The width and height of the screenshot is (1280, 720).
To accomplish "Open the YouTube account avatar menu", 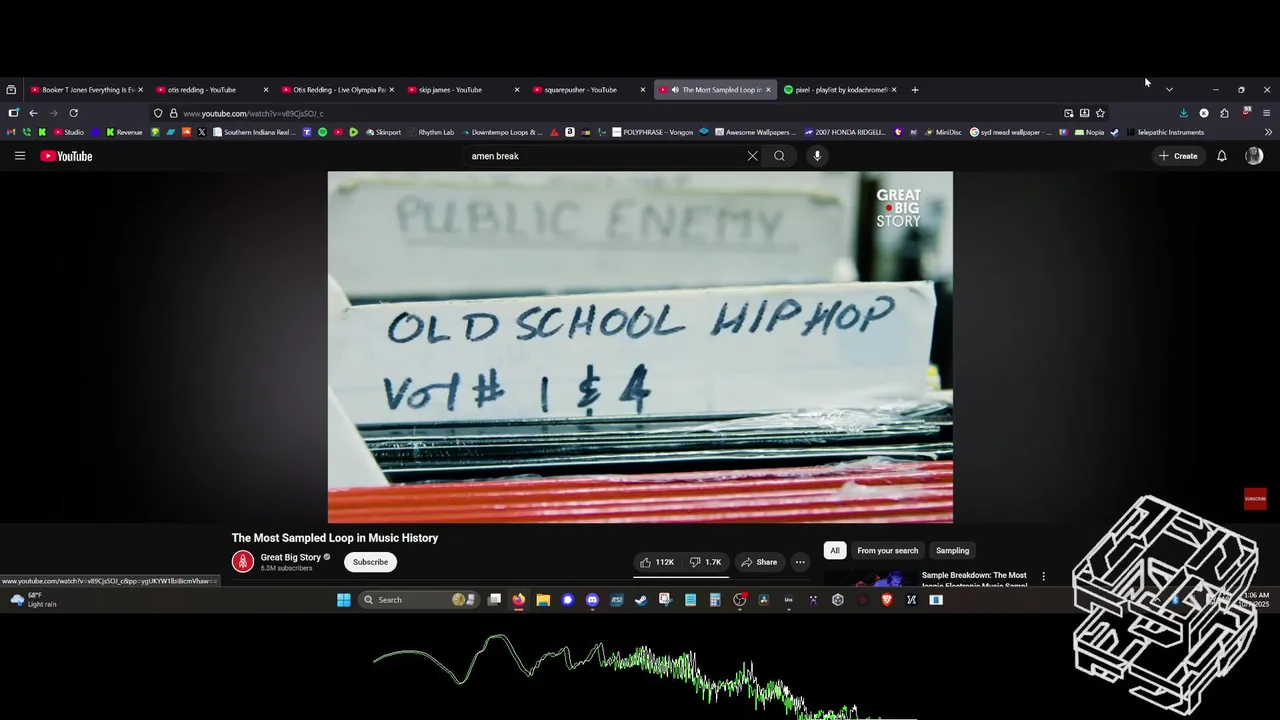I will pyautogui.click(x=1254, y=156).
